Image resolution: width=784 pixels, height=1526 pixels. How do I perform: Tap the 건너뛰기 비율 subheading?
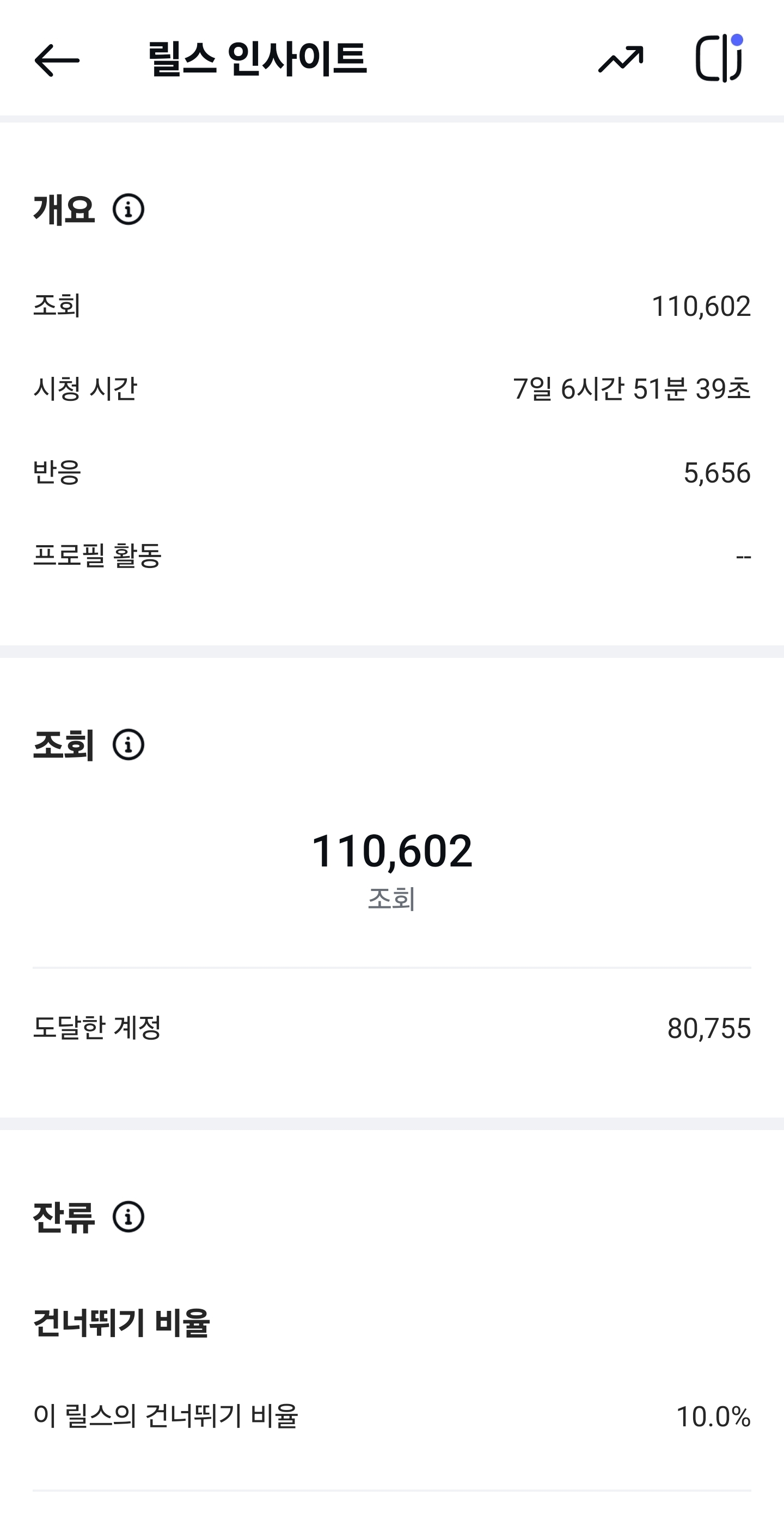tap(121, 1323)
